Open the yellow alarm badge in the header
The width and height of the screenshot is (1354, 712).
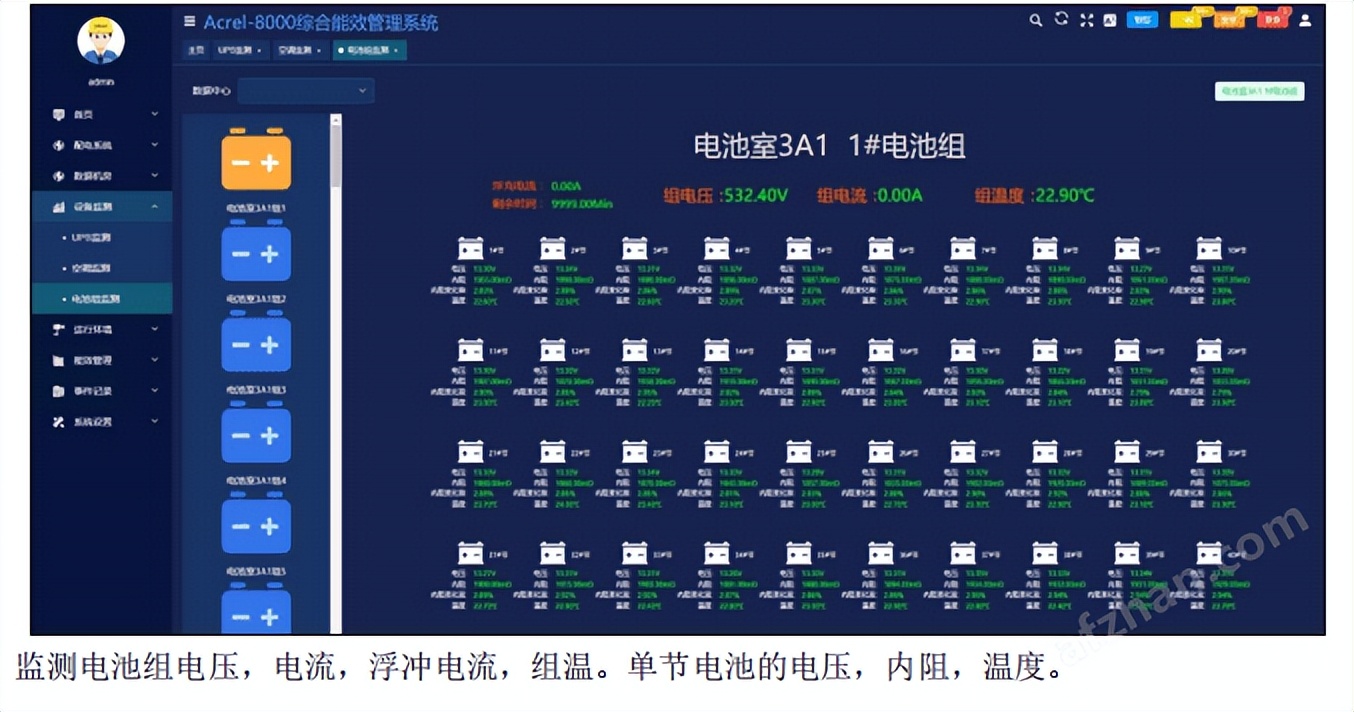coord(1186,19)
